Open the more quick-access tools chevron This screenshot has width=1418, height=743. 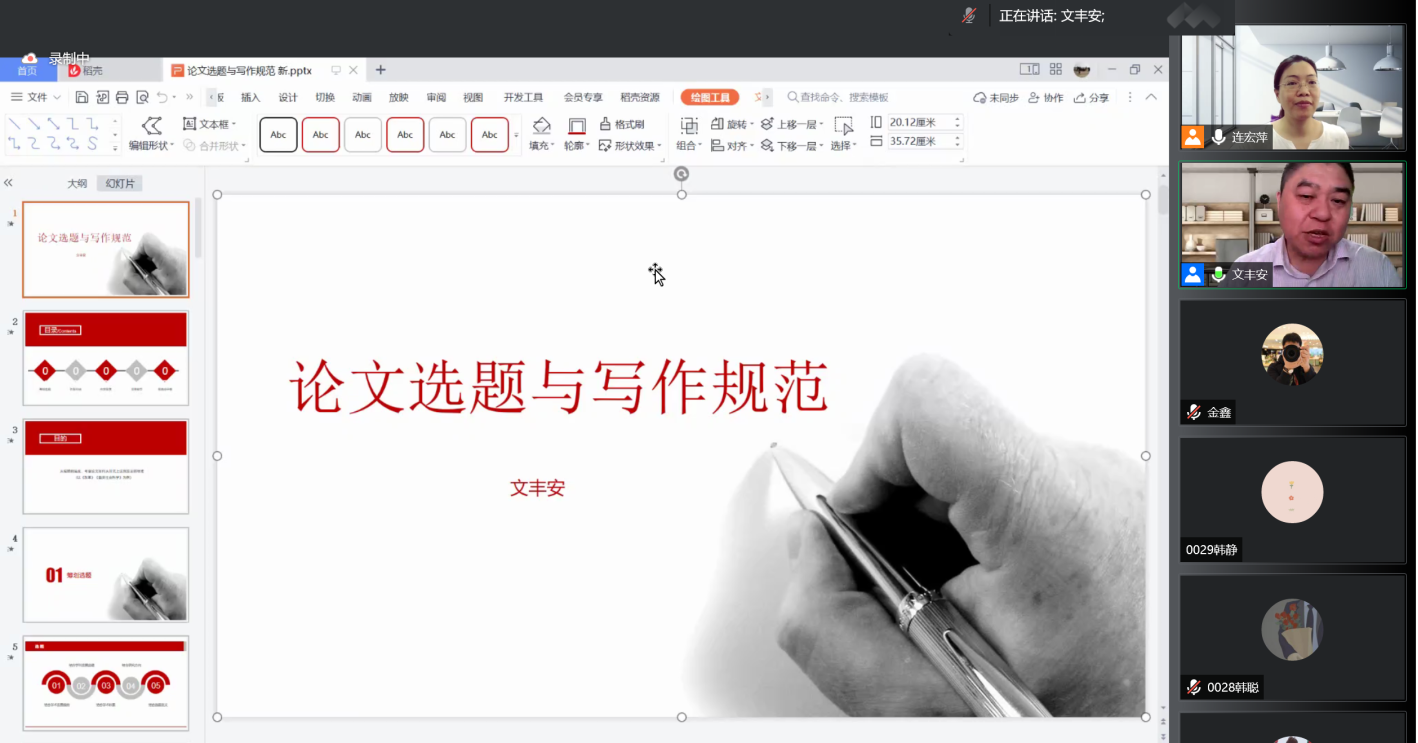tap(190, 97)
